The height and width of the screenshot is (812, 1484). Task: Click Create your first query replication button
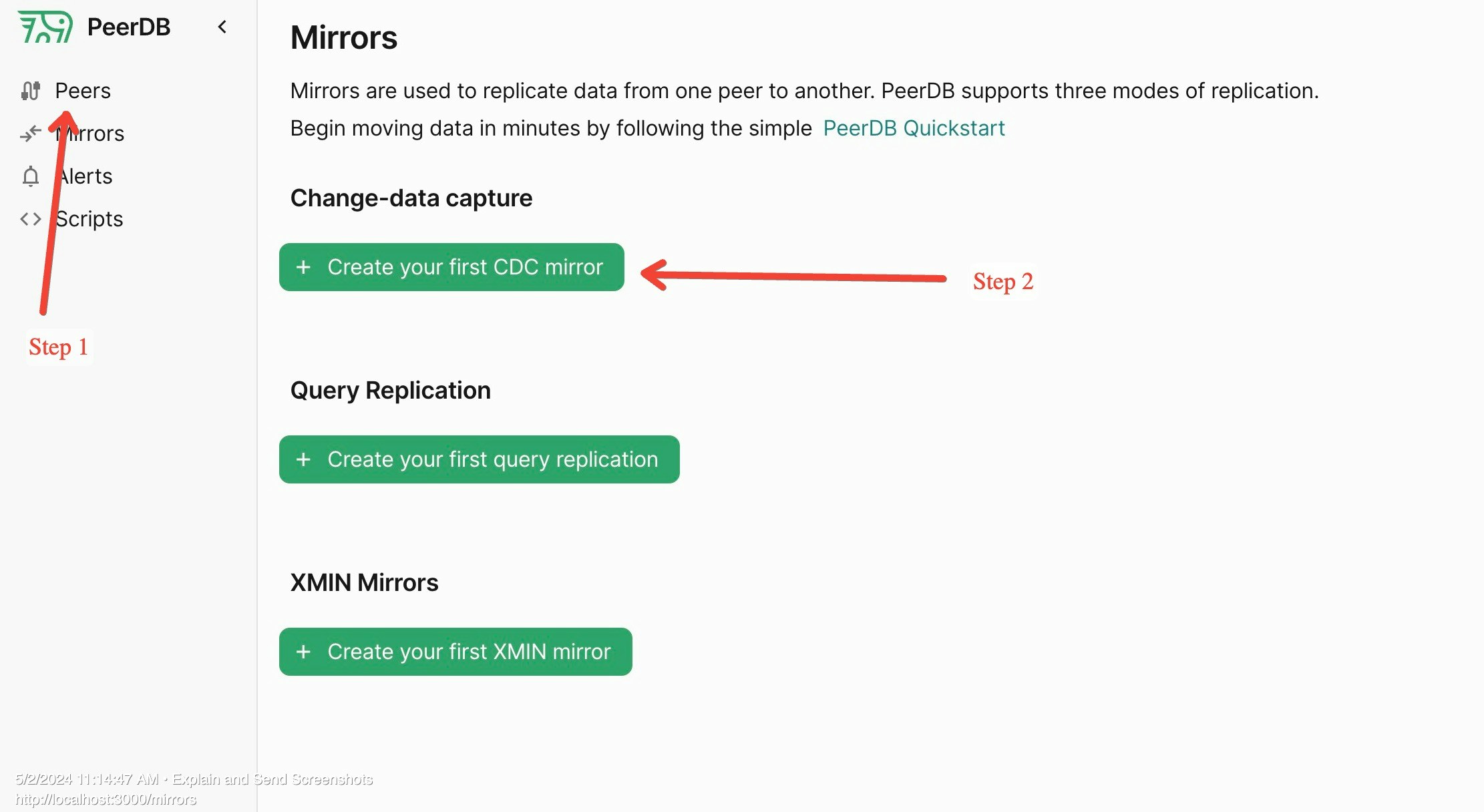click(480, 459)
